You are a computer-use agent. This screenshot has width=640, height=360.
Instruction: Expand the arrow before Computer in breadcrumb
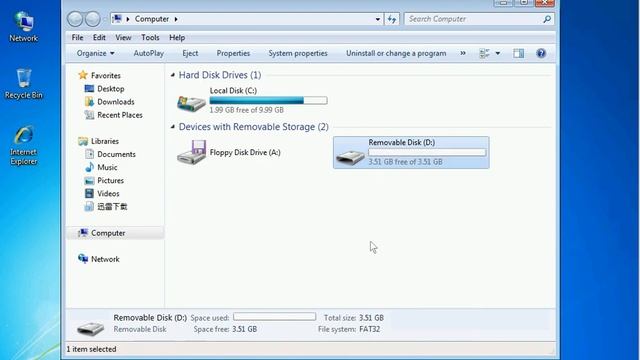coord(128,19)
